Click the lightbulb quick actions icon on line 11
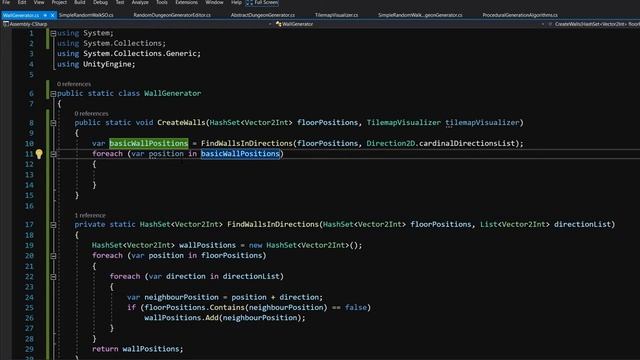This screenshot has width=640, height=360. [x=39, y=154]
